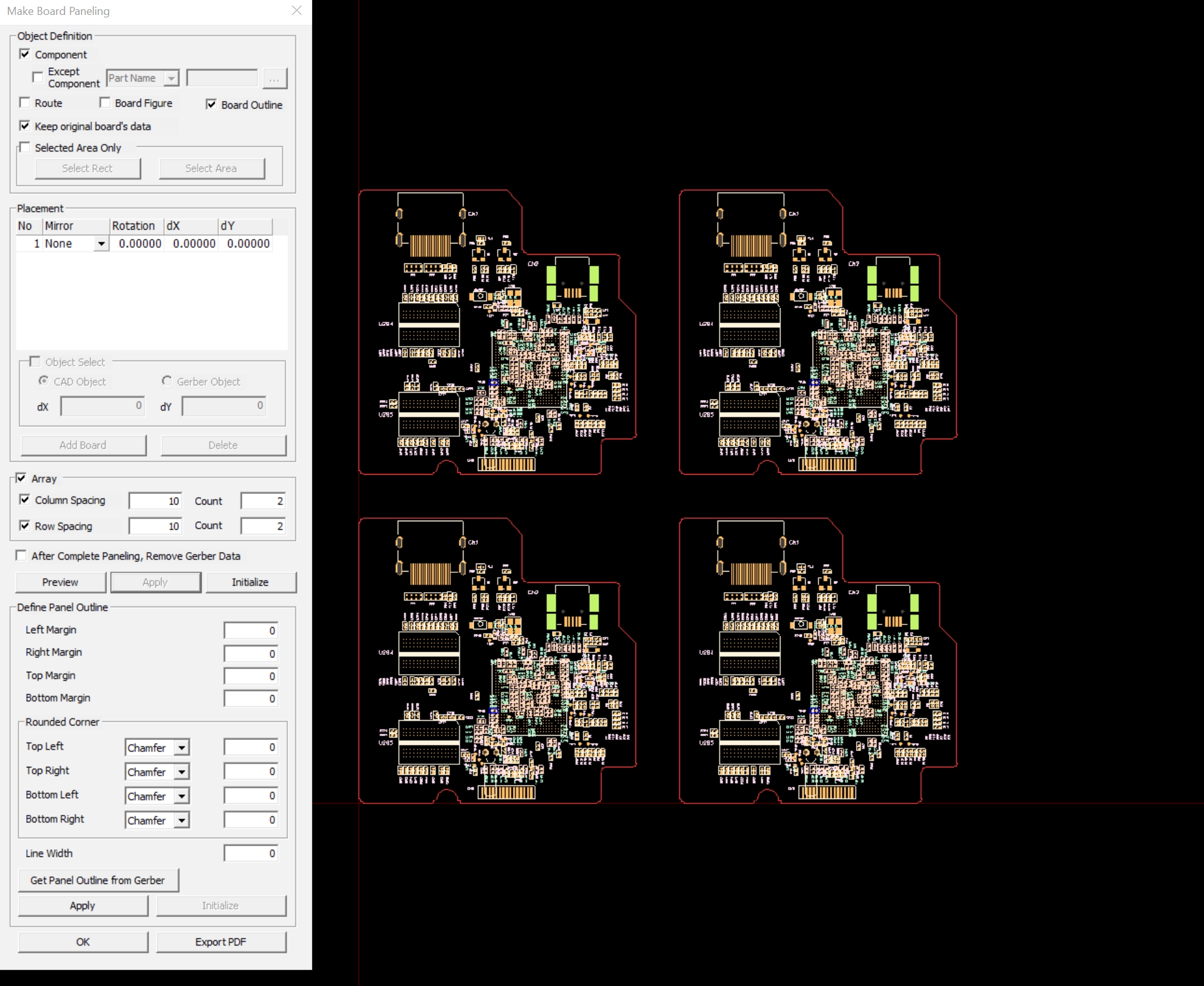Screen dimensions: 1204x986
Task: Enable Selected Area Only
Action: pos(25,147)
